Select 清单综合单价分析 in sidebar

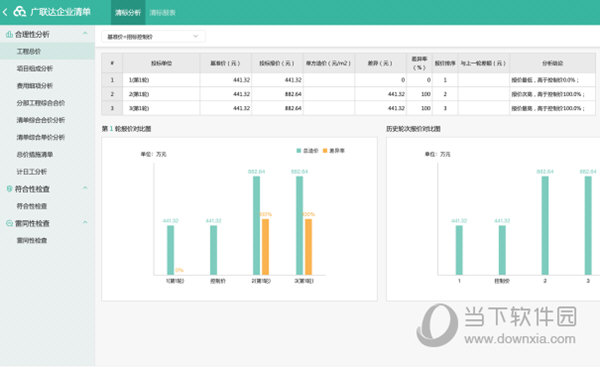click(41, 137)
